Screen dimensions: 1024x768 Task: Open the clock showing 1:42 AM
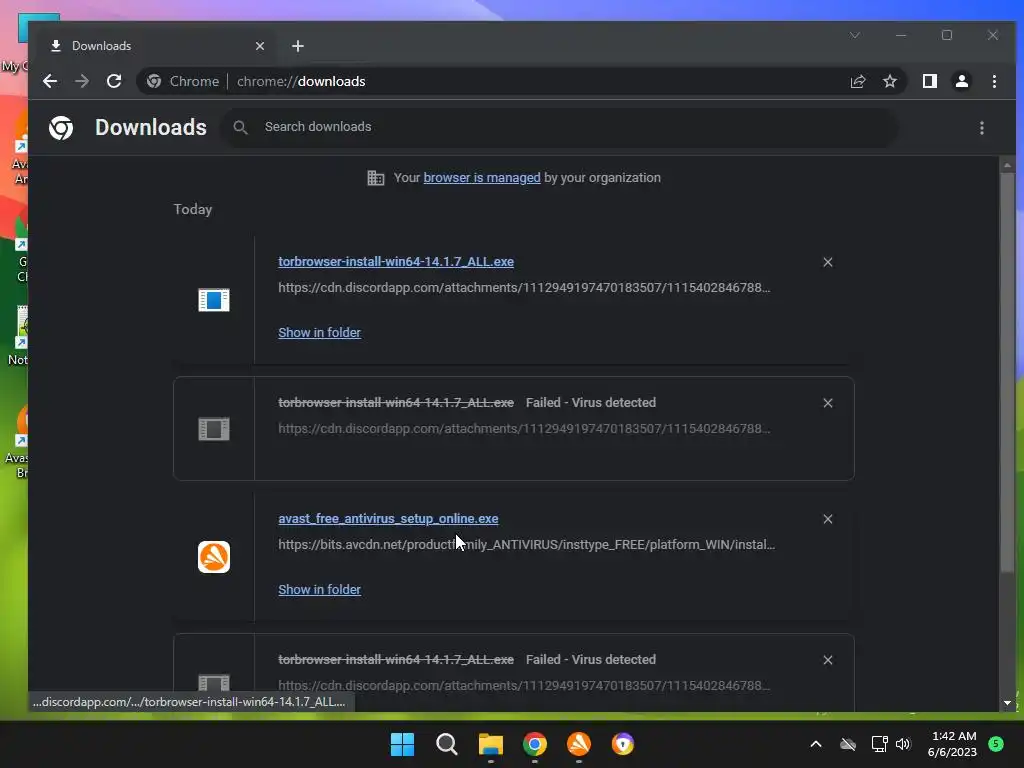coord(953,744)
